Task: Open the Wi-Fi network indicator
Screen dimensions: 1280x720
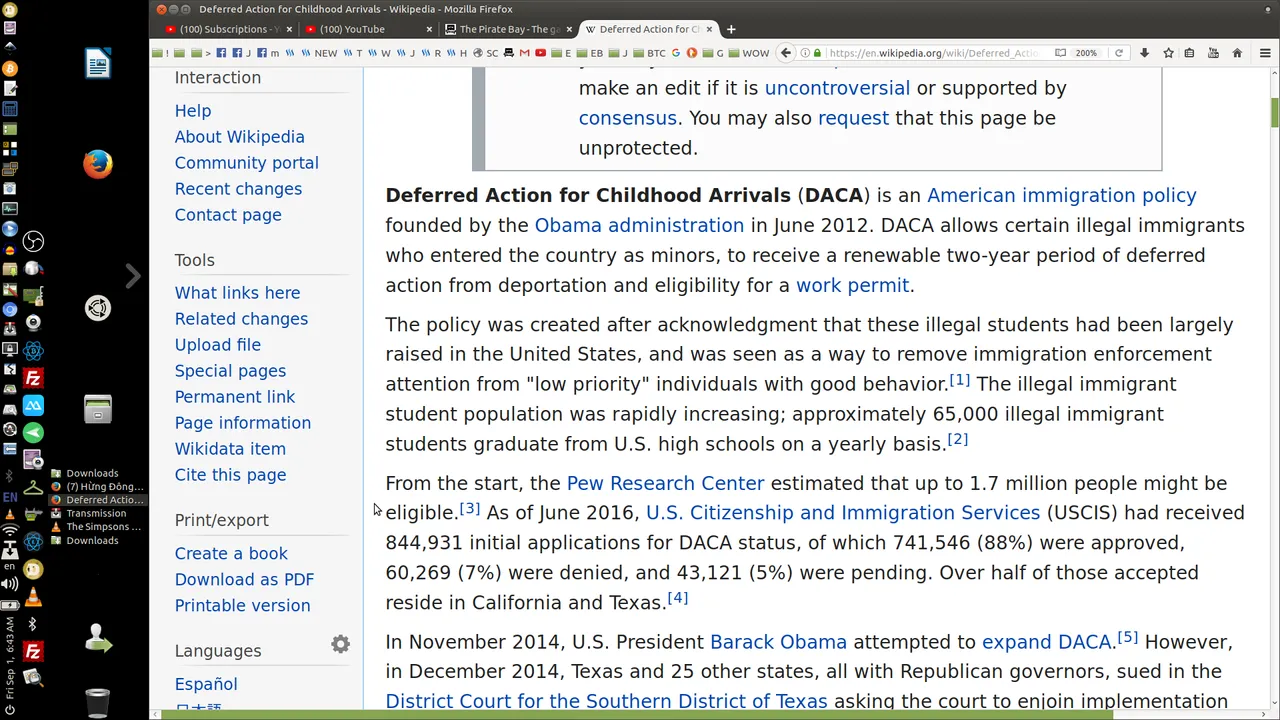Action: 10,531
